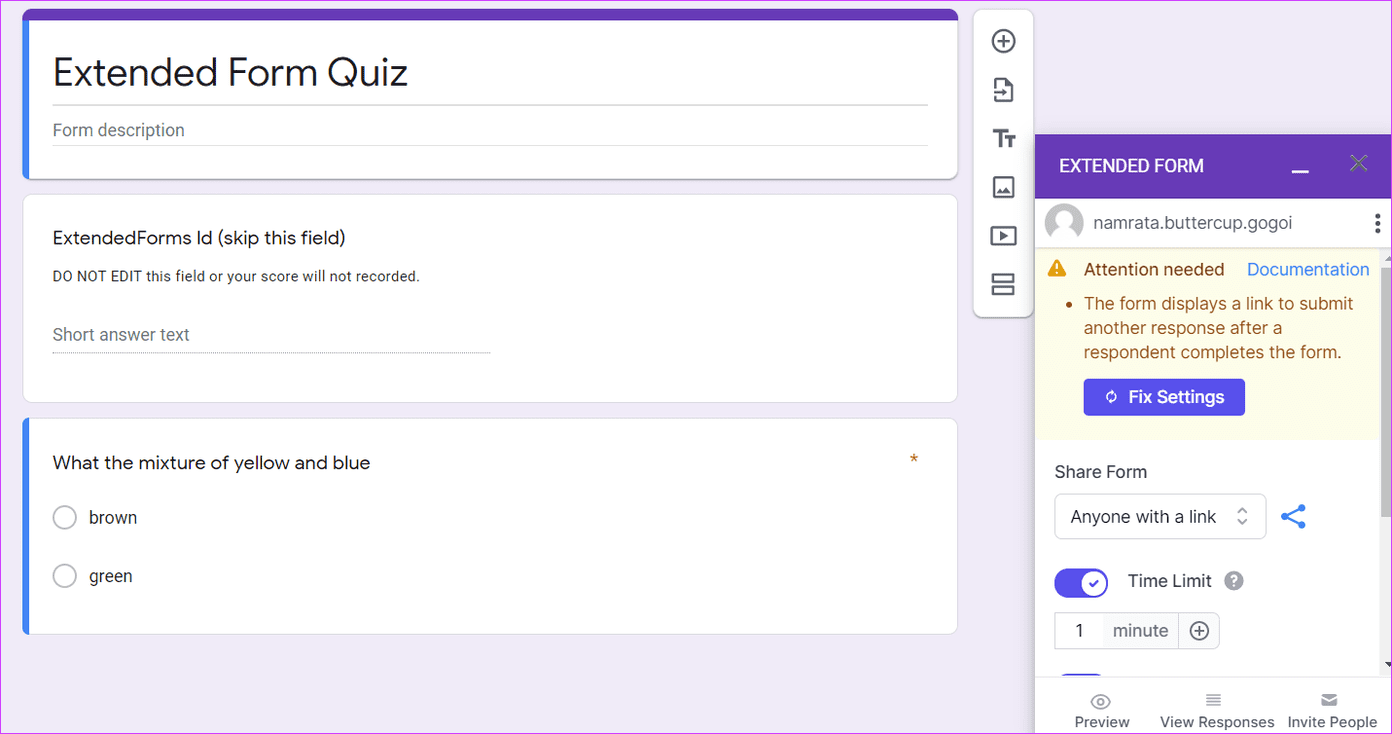Click the 'Share Form' label

tap(1100, 472)
